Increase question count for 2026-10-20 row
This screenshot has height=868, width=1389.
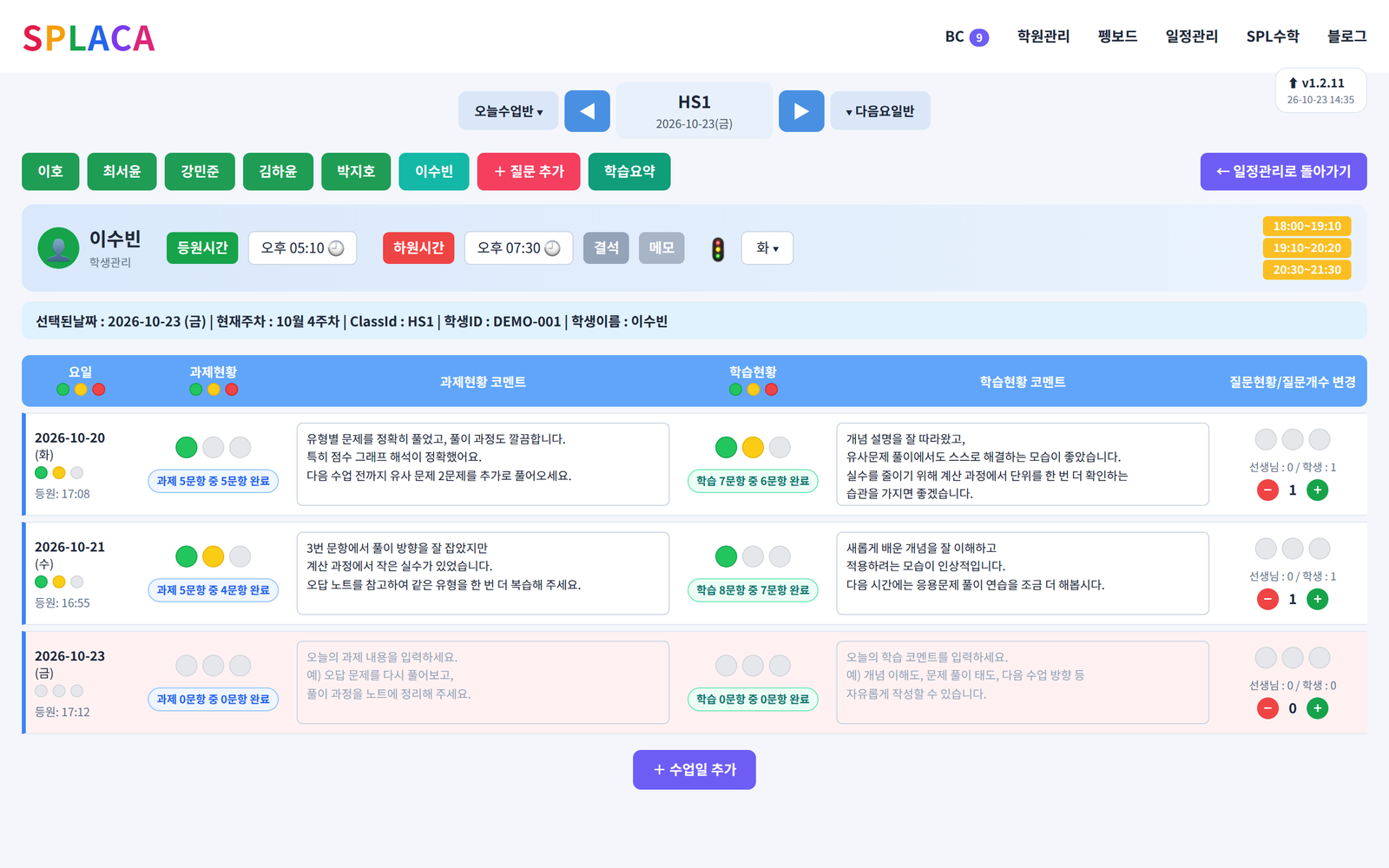pyautogui.click(x=1317, y=490)
